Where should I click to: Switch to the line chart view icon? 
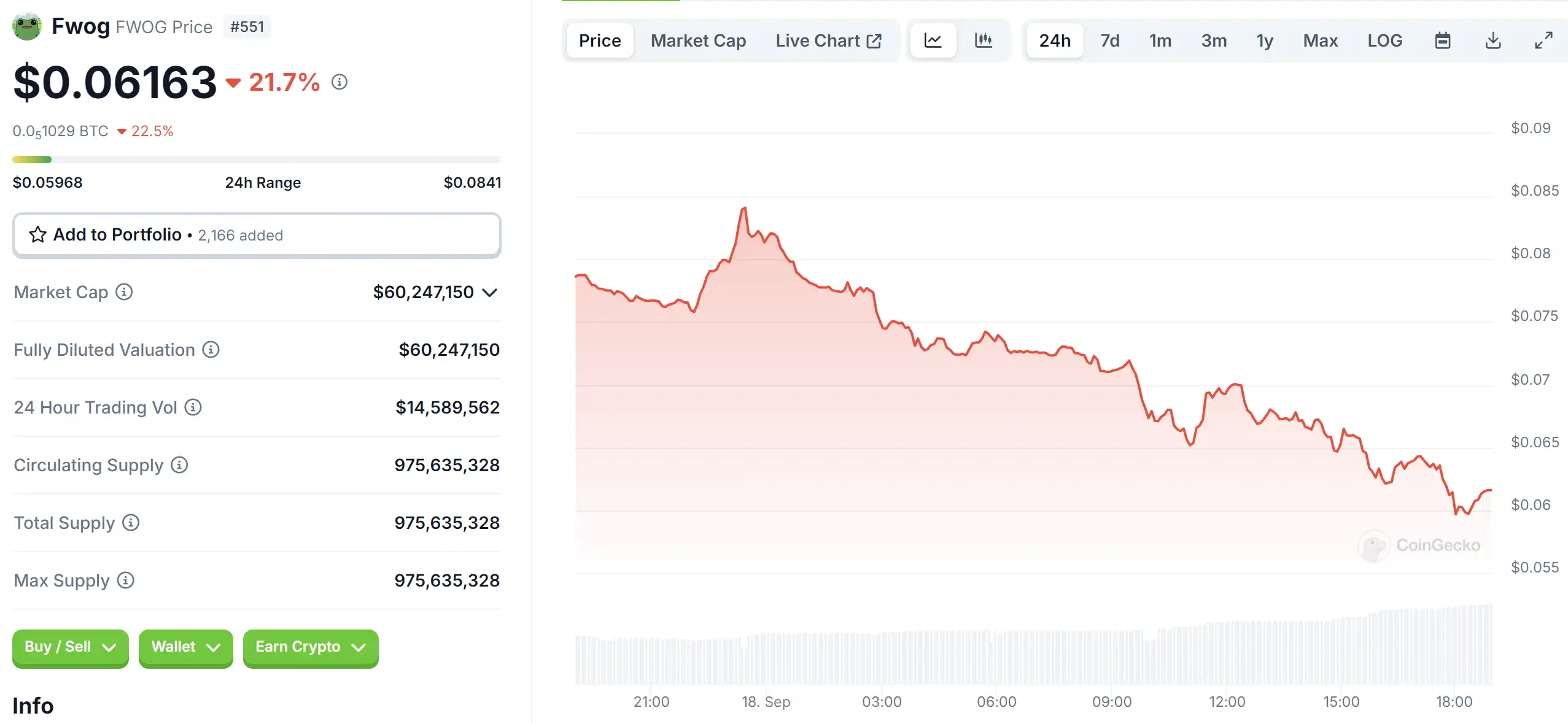coord(933,40)
